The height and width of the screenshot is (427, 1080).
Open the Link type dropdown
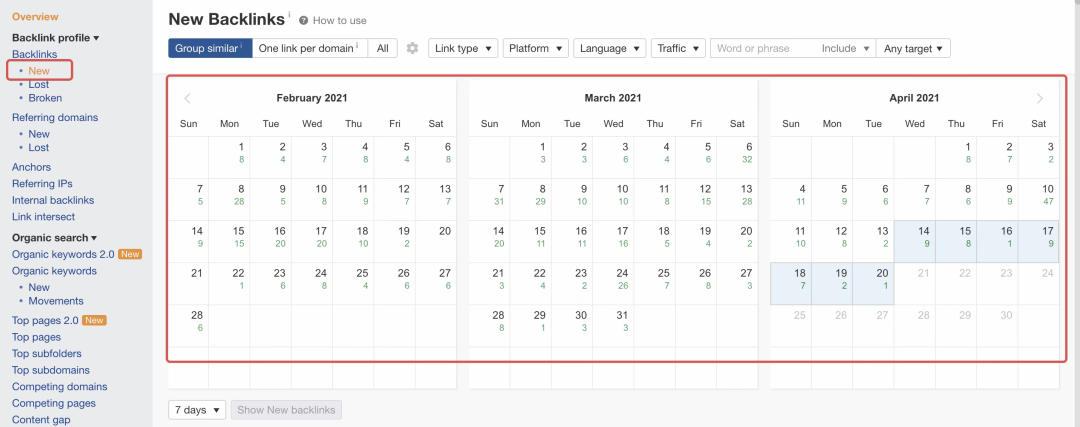(x=463, y=48)
